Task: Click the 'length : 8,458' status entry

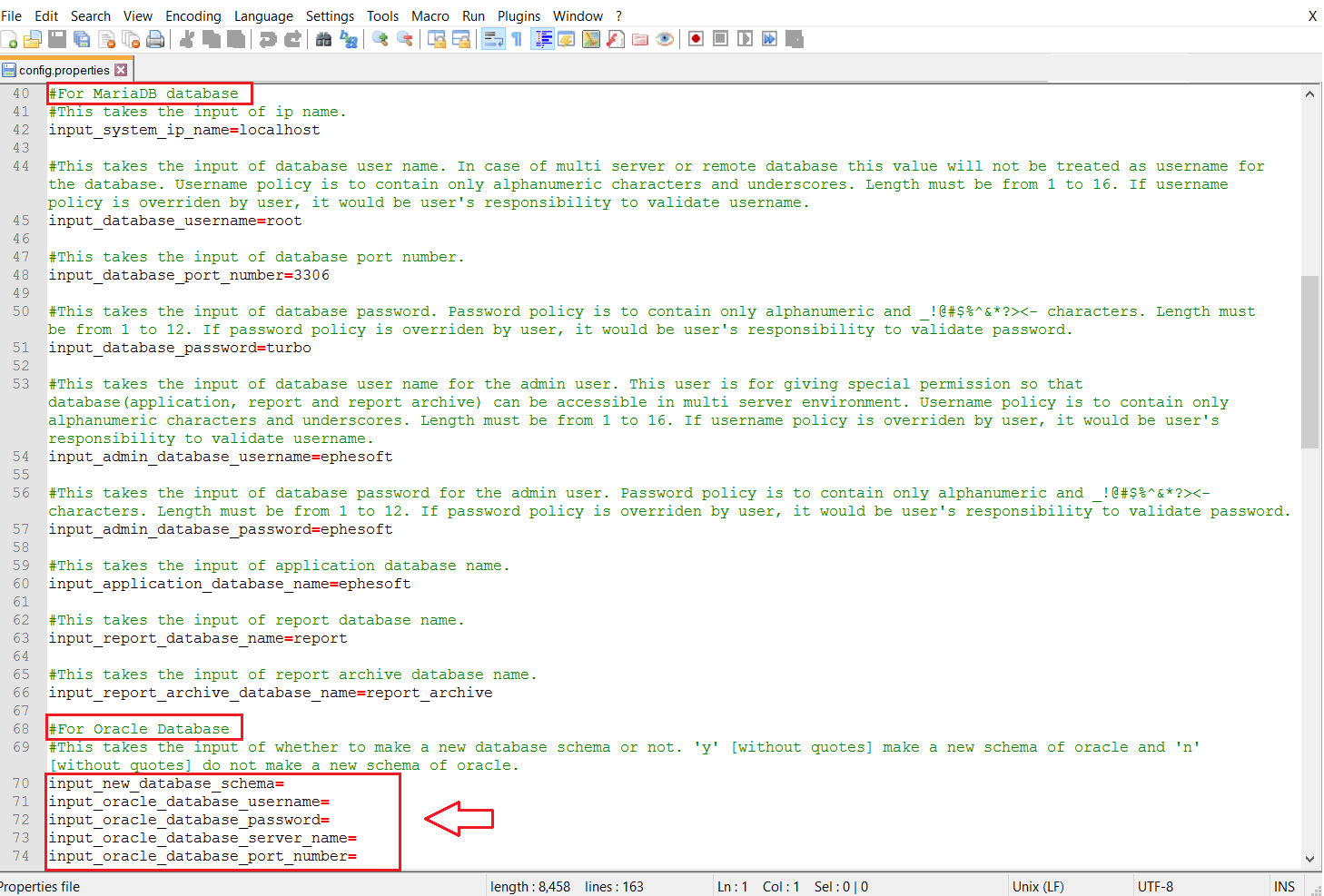Action: (x=530, y=887)
